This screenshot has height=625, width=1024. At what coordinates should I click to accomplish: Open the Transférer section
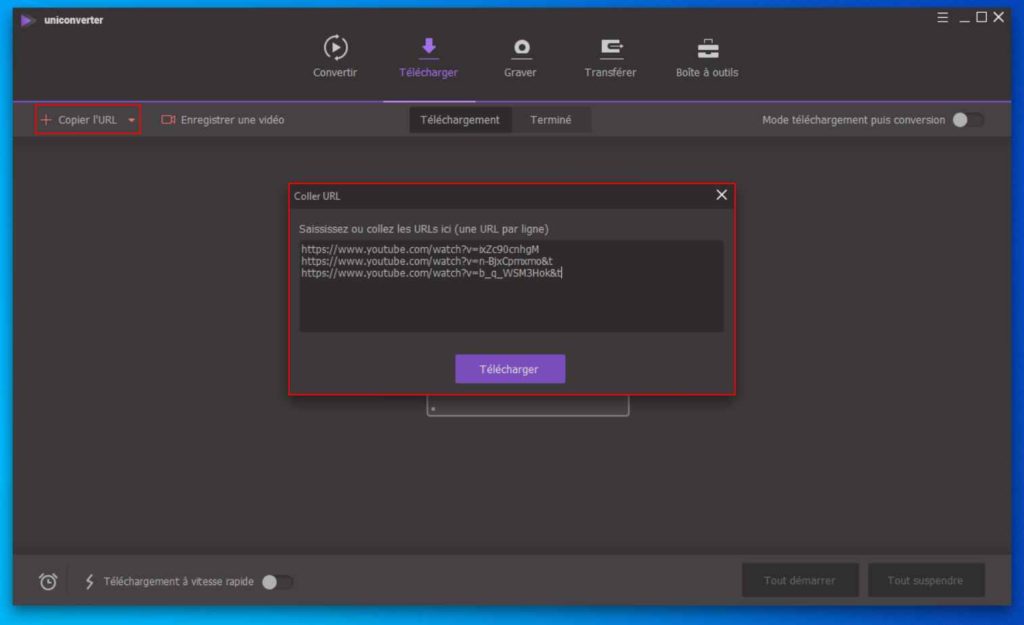pyautogui.click(x=610, y=57)
